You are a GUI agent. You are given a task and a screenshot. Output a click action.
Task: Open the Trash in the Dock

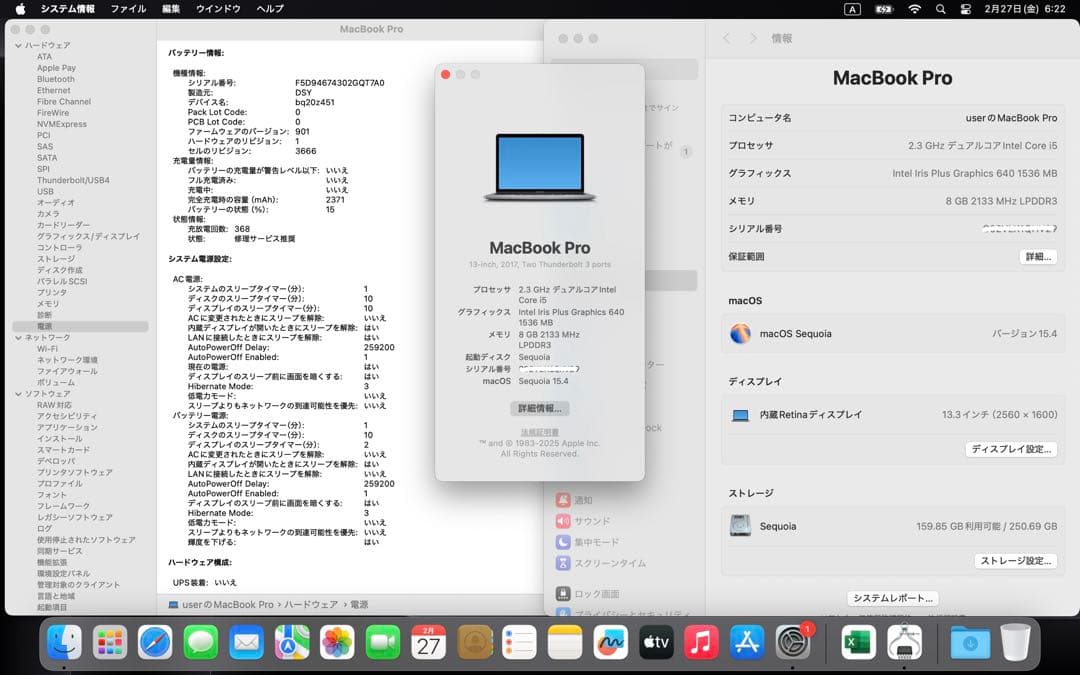point(1015,643)
